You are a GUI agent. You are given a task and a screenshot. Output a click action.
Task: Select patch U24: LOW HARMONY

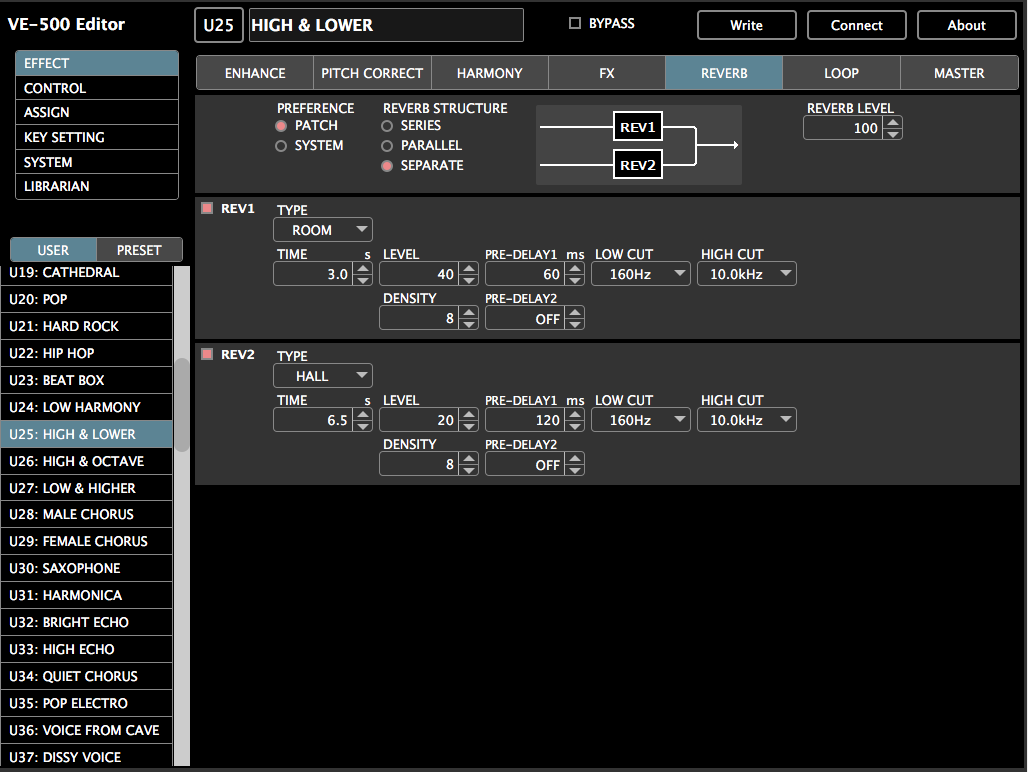[x=87, y=407]
